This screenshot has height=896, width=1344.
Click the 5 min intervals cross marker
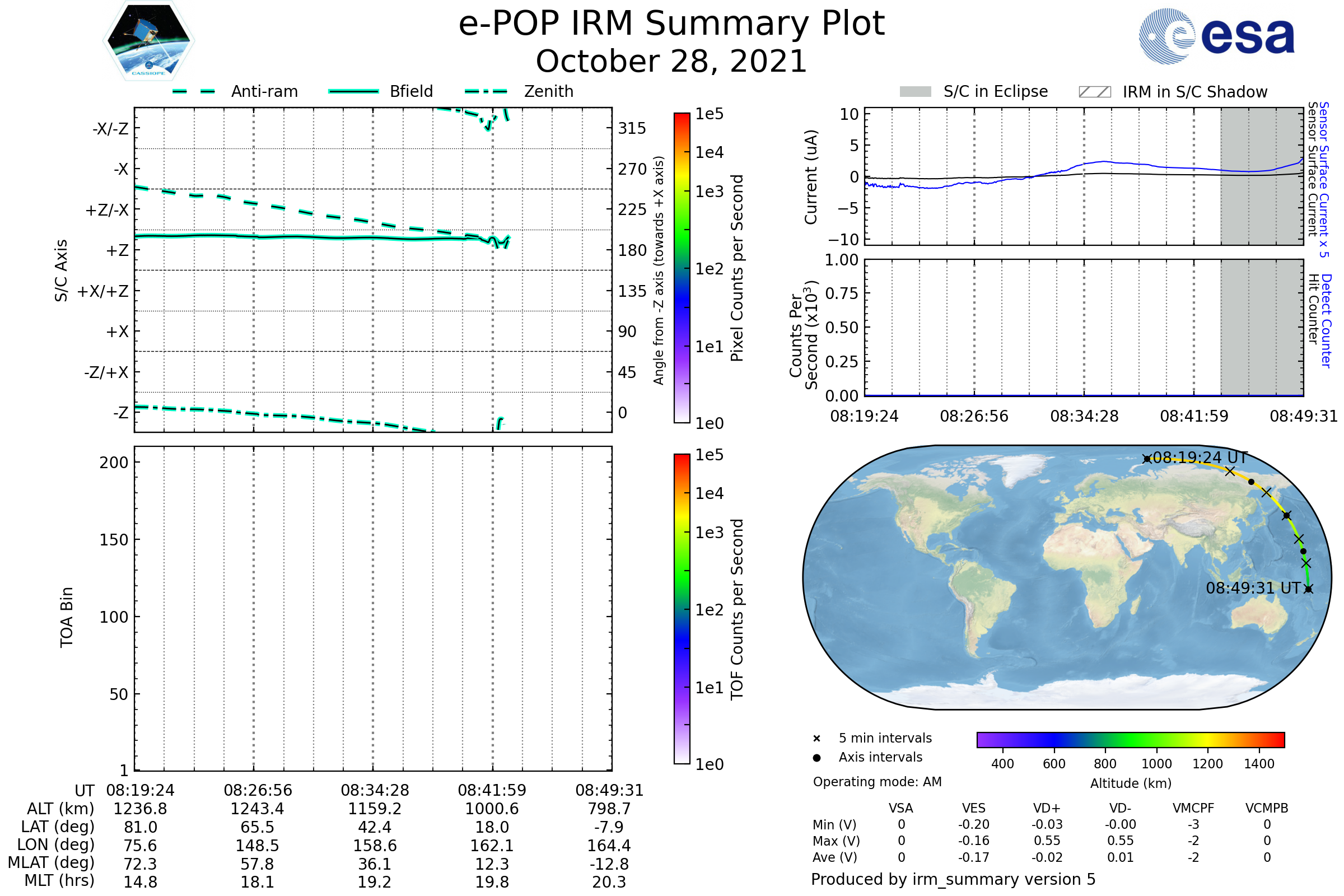click(816, 739)
